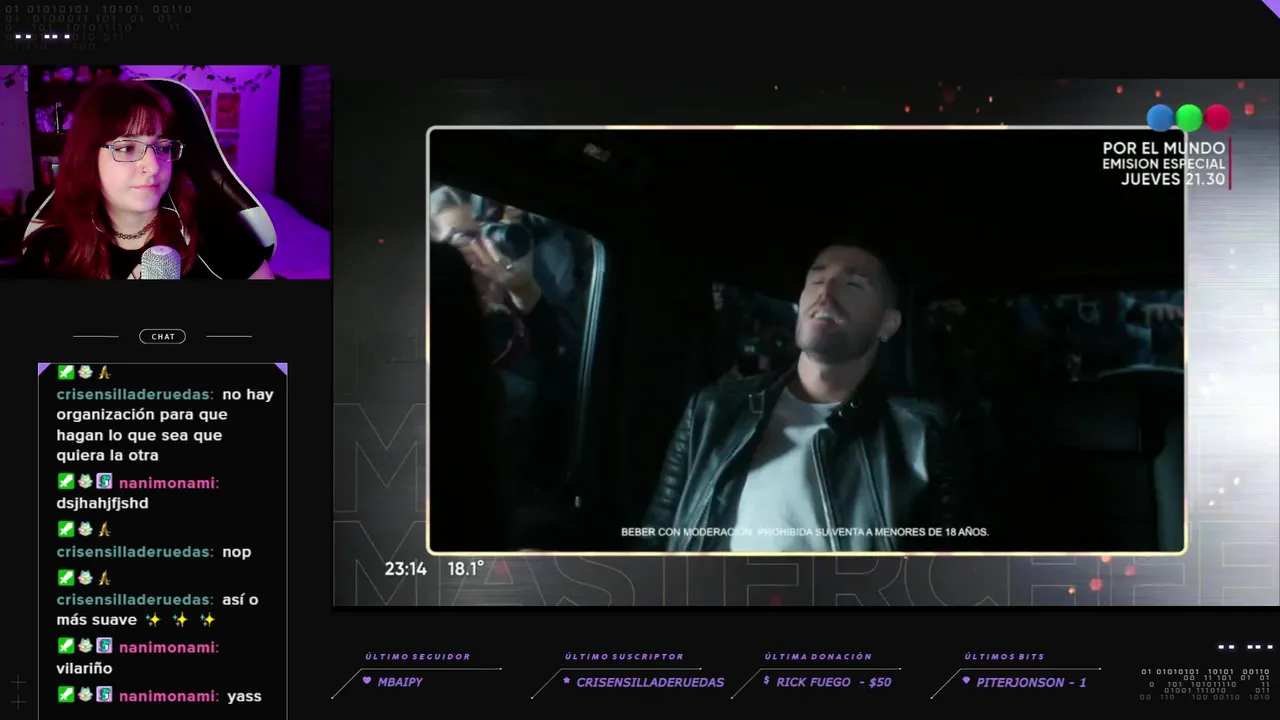Select chat text 'organización para que'
The height and width of the screenshot is (720, 1280).
pos(141,414)
